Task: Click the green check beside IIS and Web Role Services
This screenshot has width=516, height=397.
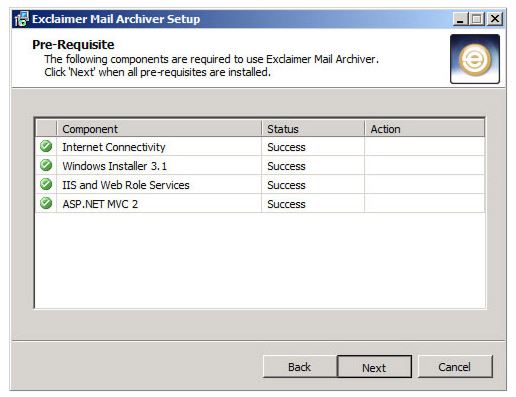Action: 46,184
